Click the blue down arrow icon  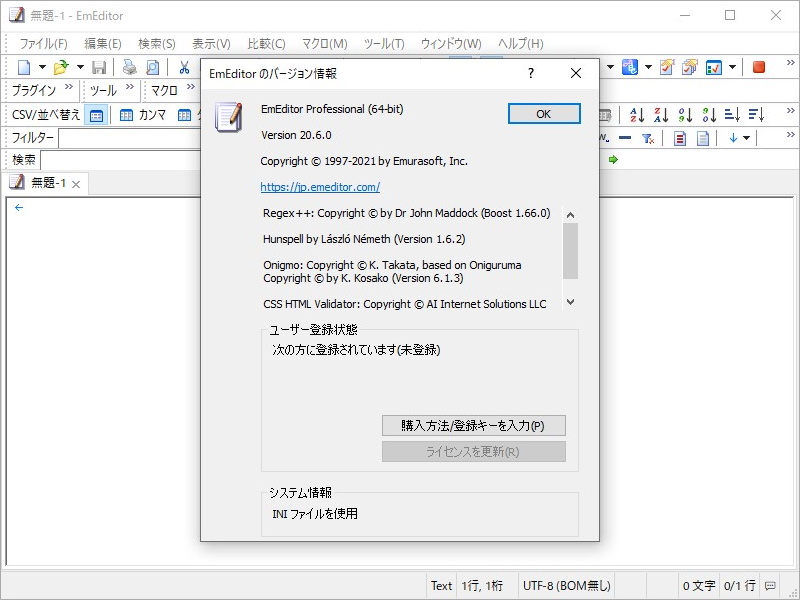coord(733,137)
